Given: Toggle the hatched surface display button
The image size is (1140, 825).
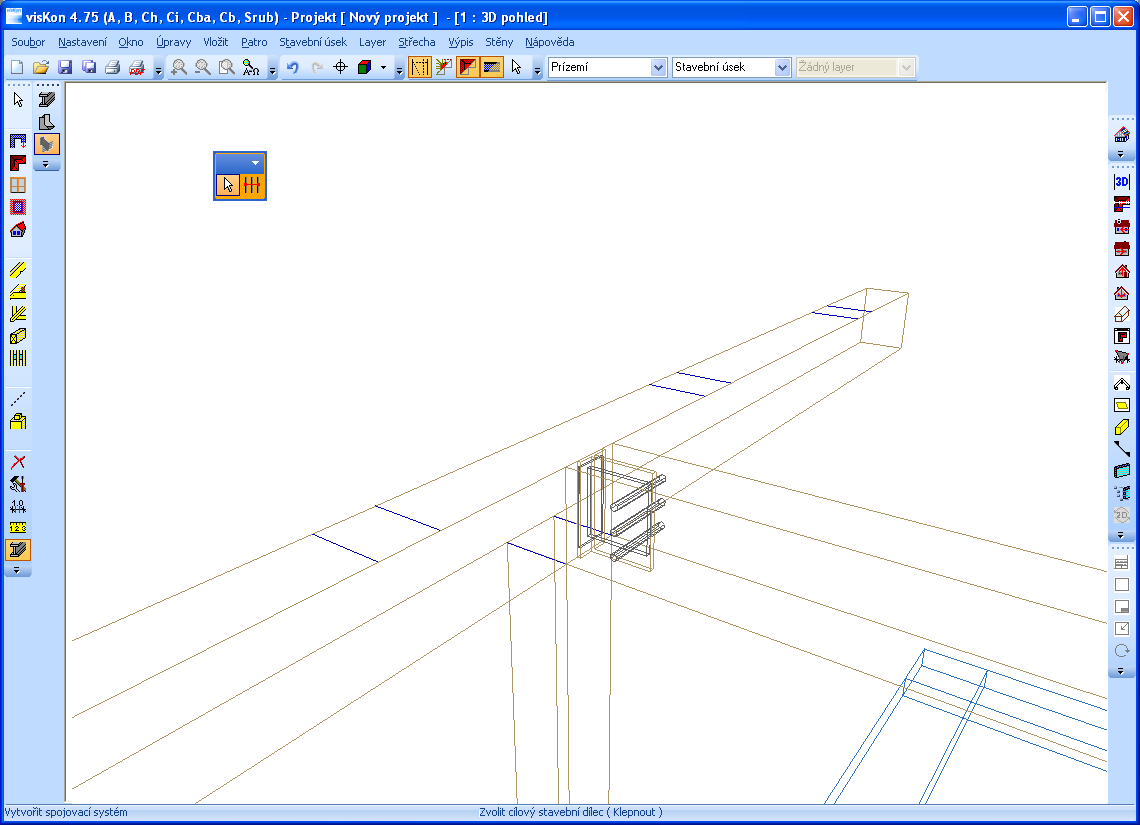Looking at the screenshot, I should [491, 68].
